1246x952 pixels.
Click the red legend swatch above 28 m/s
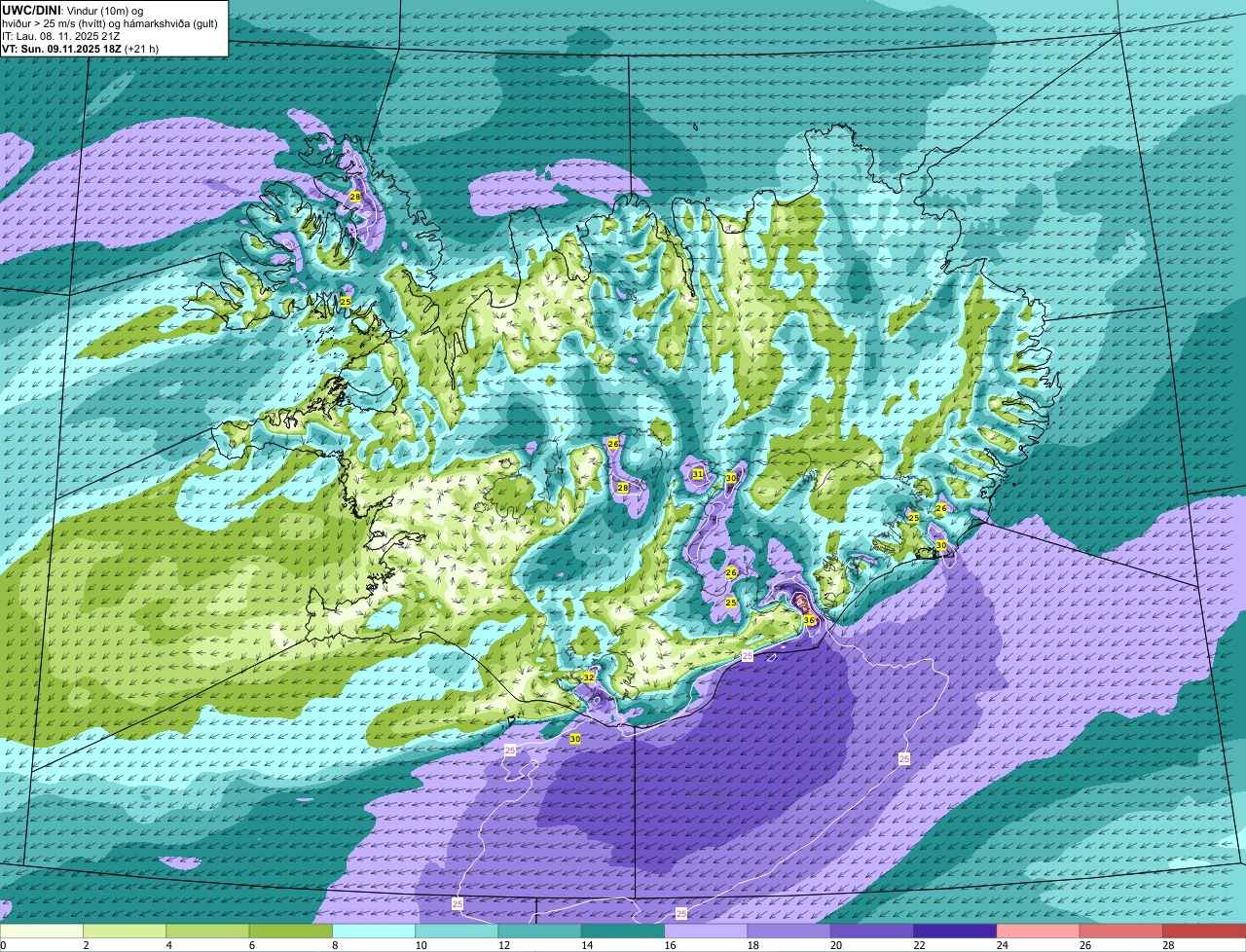point(1204,932)
